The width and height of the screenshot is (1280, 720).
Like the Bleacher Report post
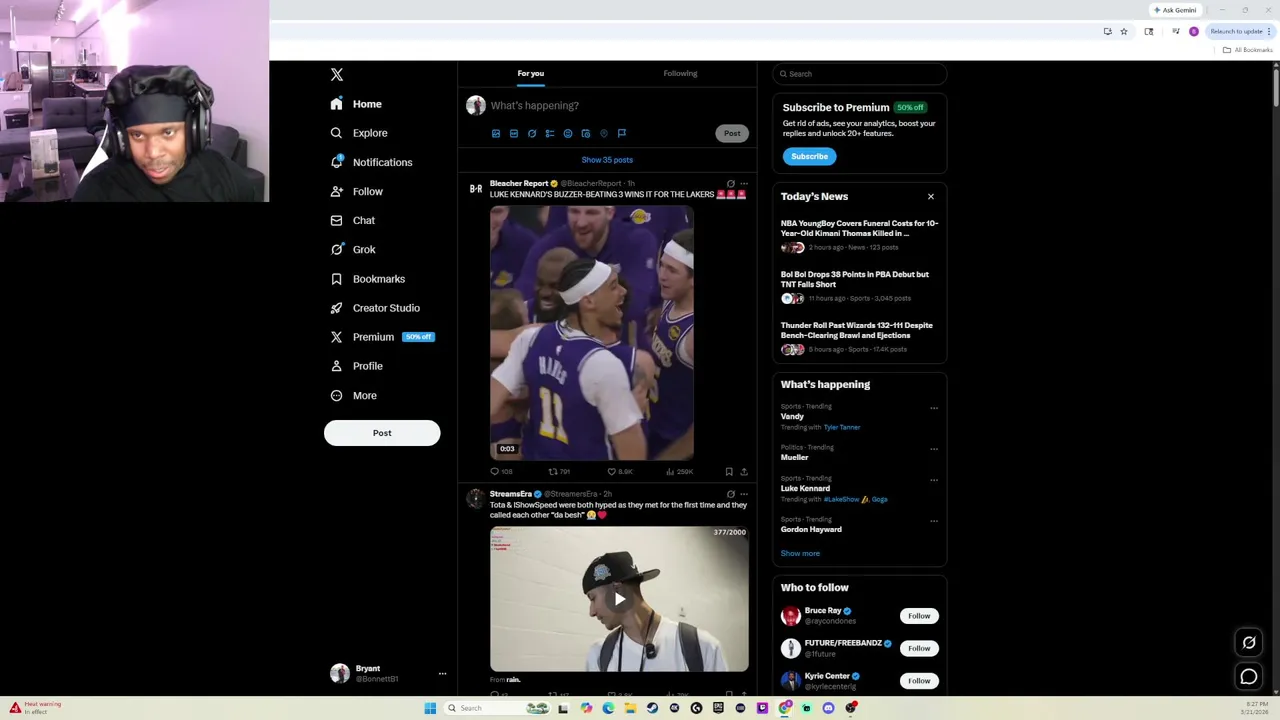click(x=620, y=472)
